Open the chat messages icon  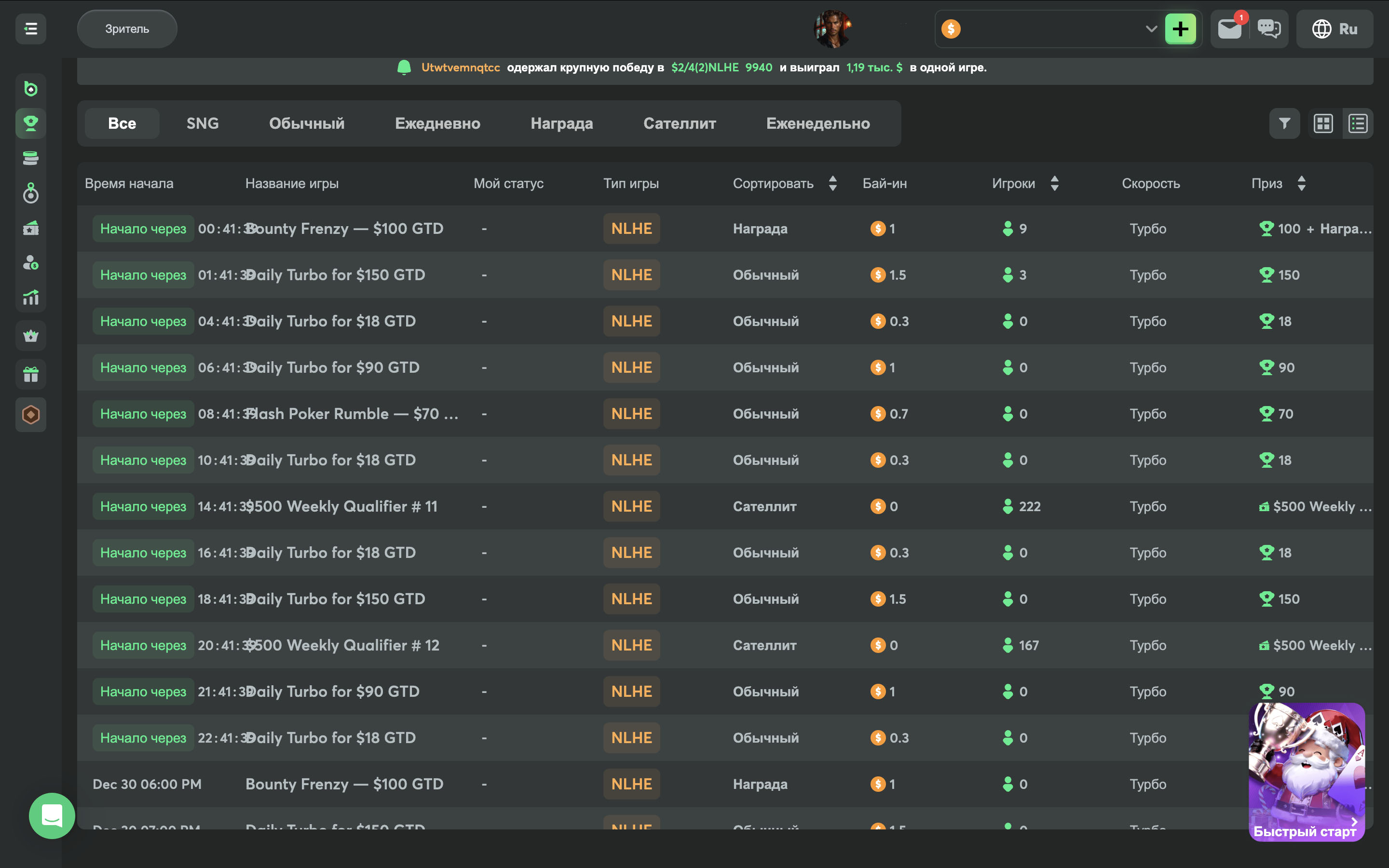(x=1268, y=29)
